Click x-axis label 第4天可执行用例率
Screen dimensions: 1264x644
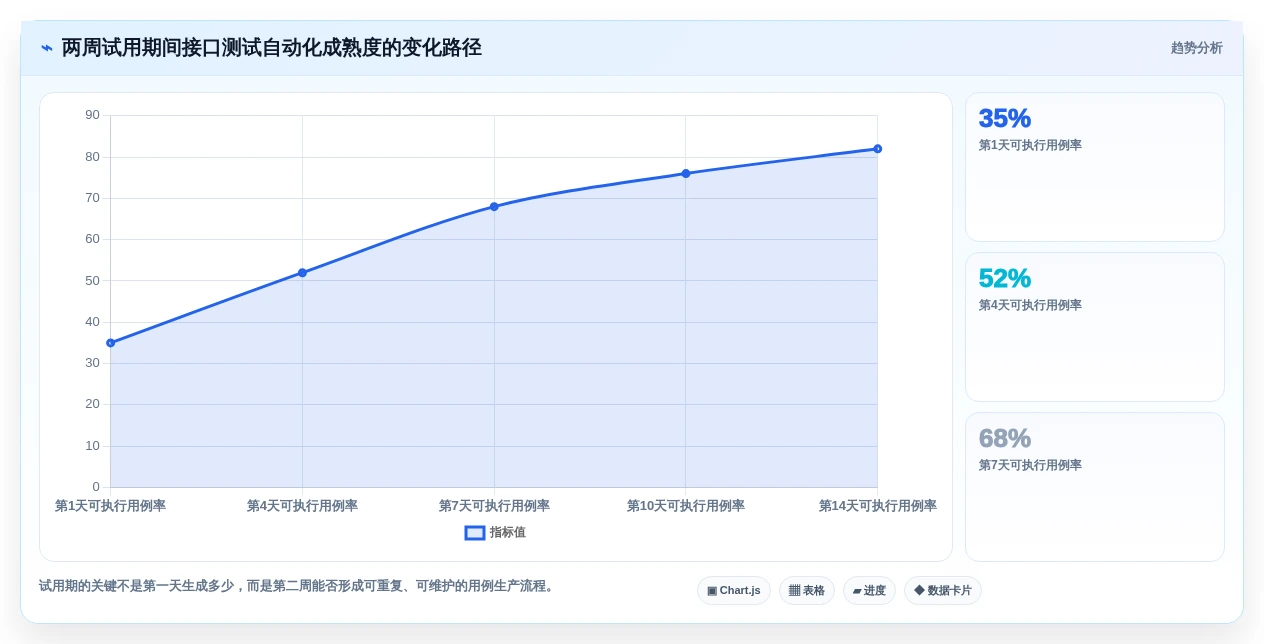pyautogui.click(x=302, y=506)
